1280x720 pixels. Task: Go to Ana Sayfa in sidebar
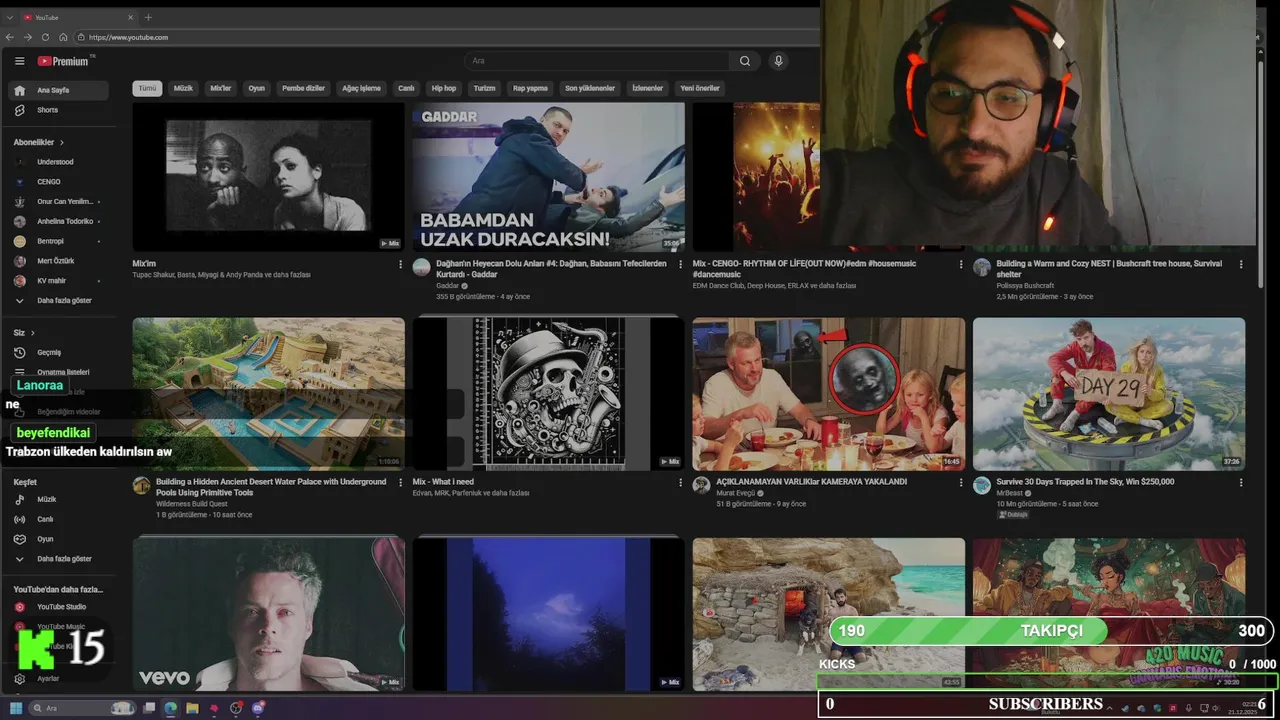58,90
